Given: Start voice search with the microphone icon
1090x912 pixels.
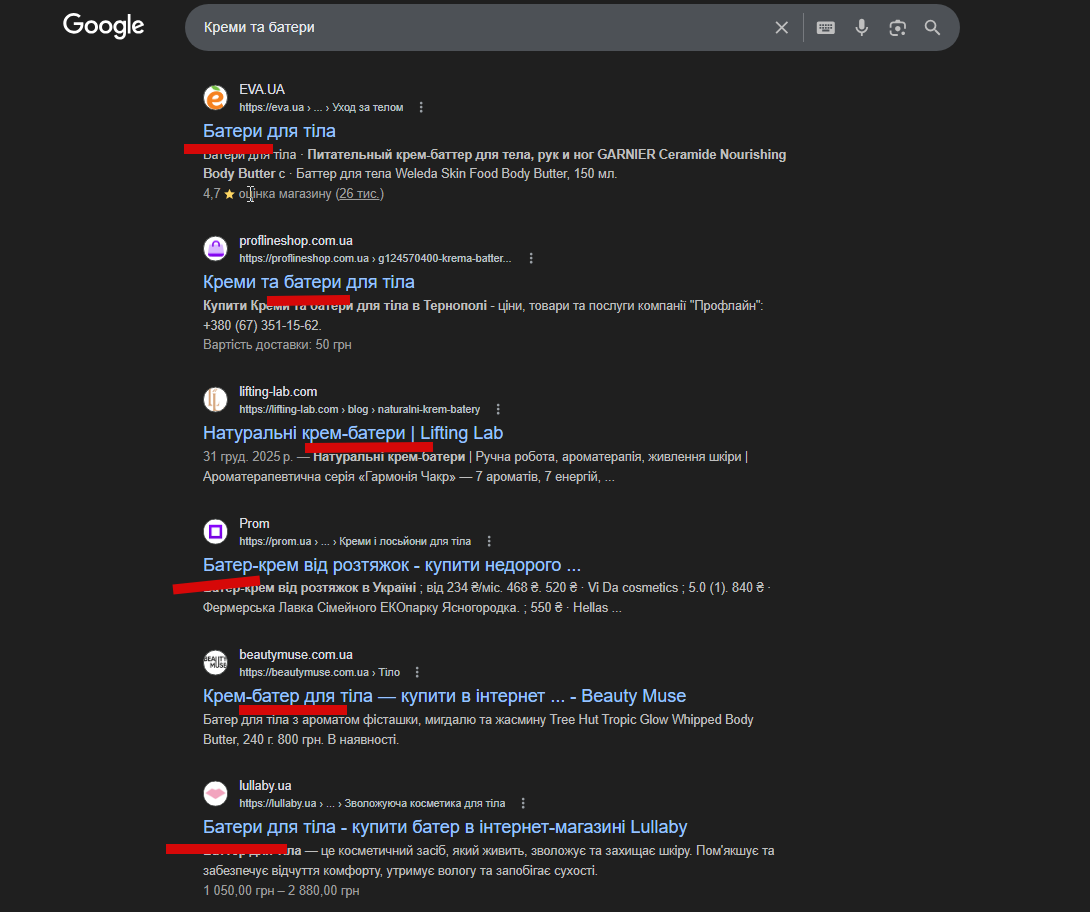Looking at the screenshot, I should point(861,28).
